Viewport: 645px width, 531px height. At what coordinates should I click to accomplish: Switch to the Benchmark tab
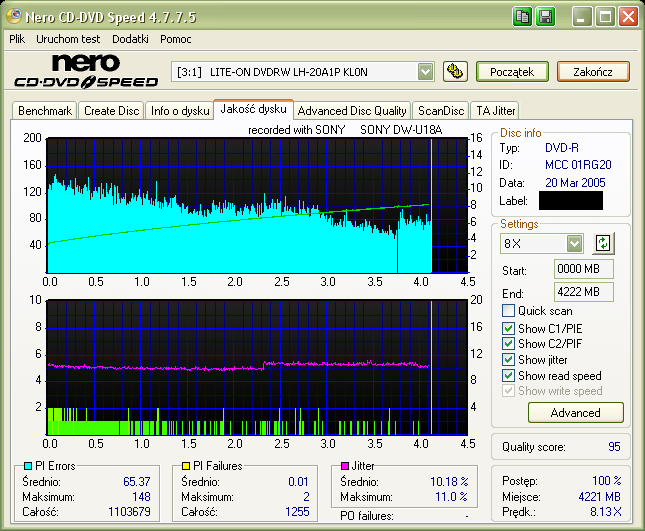tap(45, 111)
